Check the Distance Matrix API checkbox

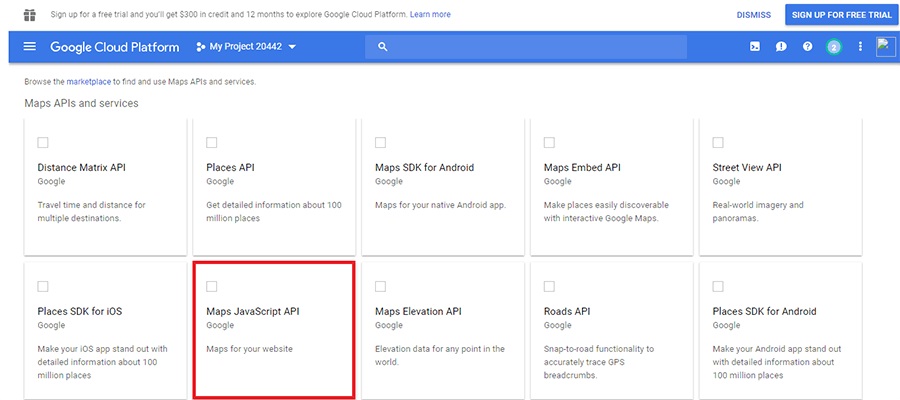tap(43, 142)
